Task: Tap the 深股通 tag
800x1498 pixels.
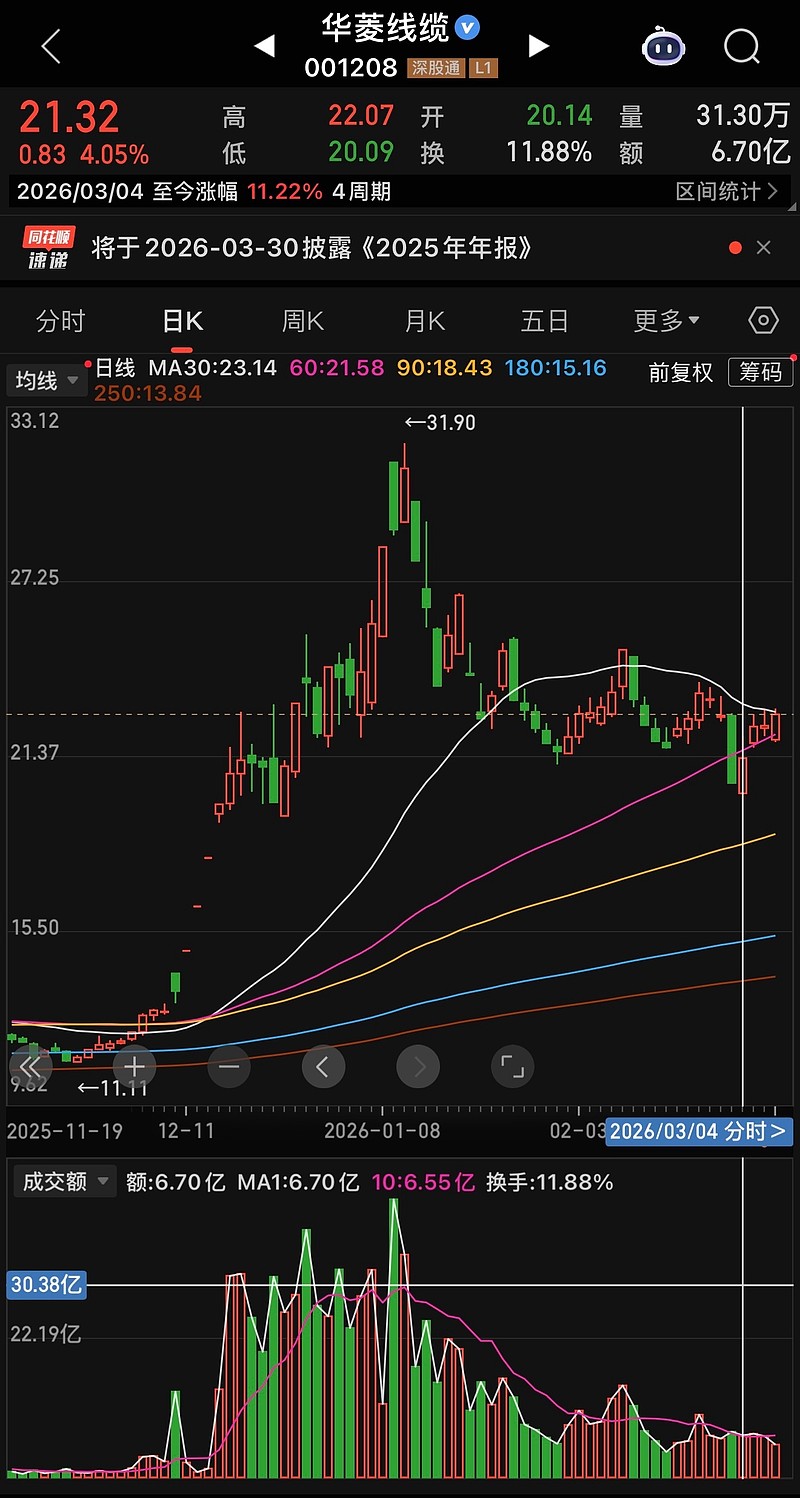Action: coord(437,68)
